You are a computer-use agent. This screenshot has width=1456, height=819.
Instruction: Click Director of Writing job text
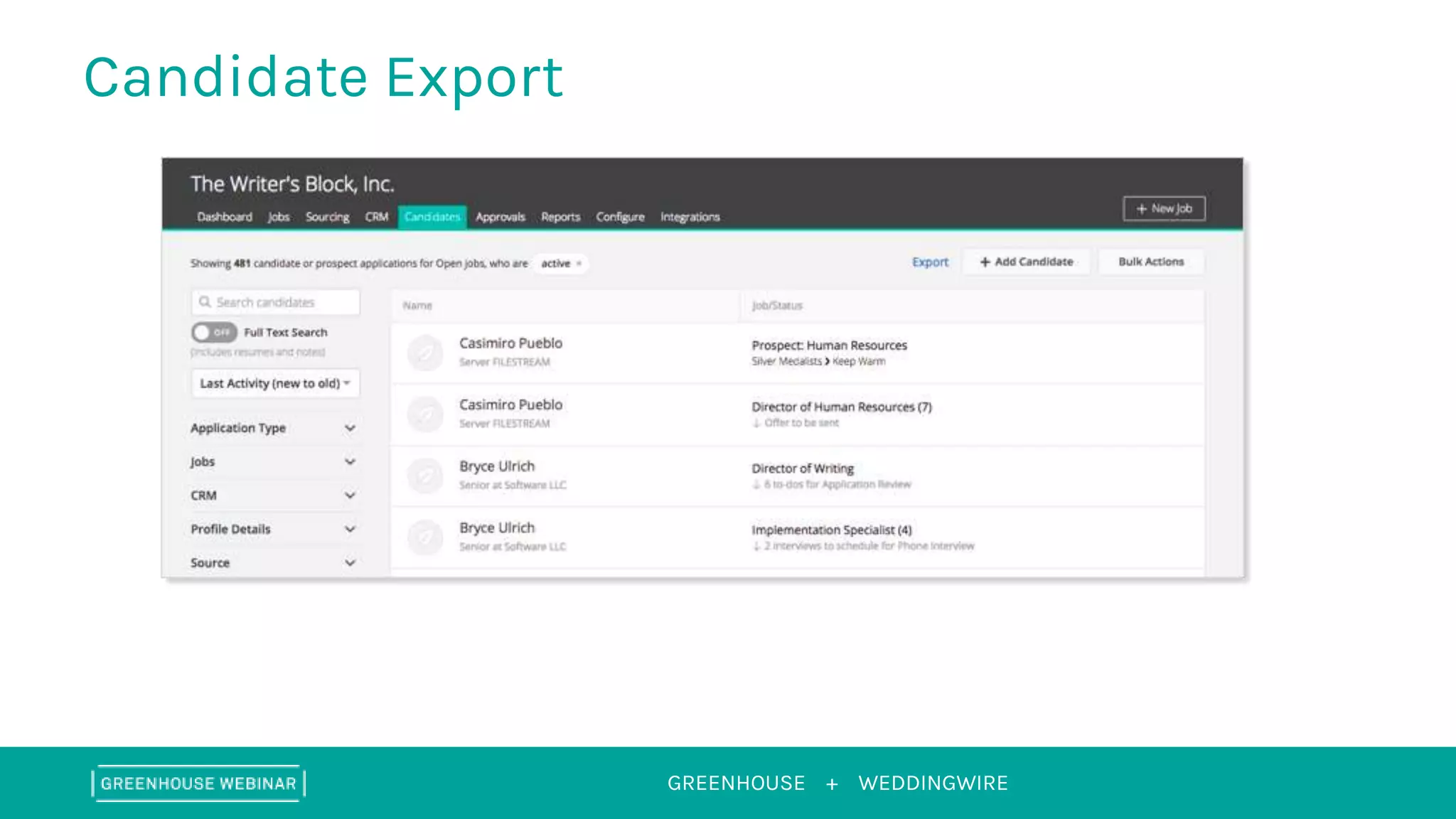point(803,469)
